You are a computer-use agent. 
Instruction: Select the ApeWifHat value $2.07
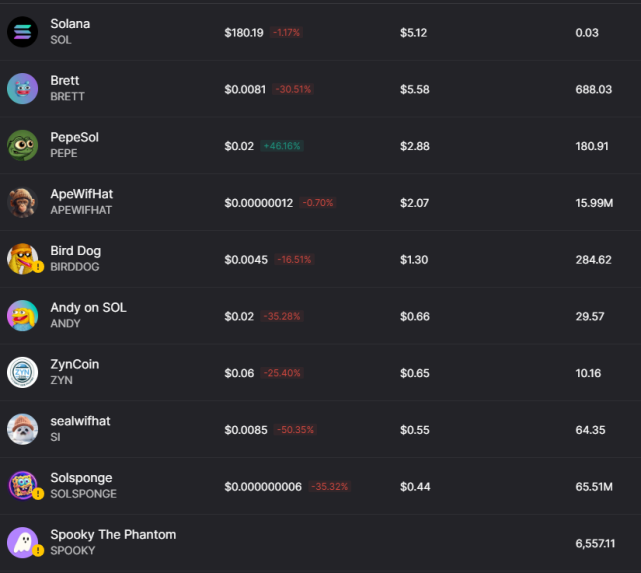(x=415, y=203)
